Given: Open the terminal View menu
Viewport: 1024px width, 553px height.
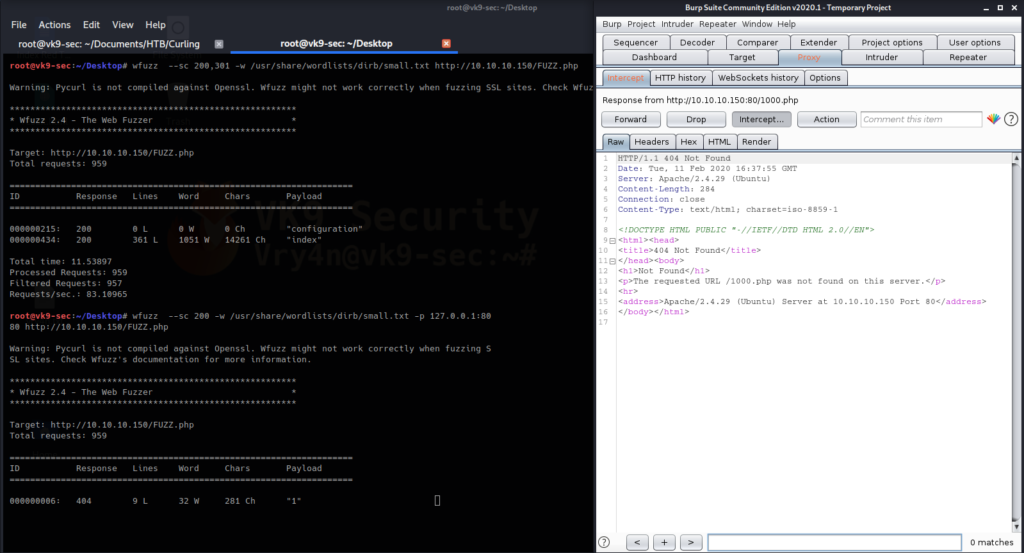Looking at the screenshot, I should [123, 25].
